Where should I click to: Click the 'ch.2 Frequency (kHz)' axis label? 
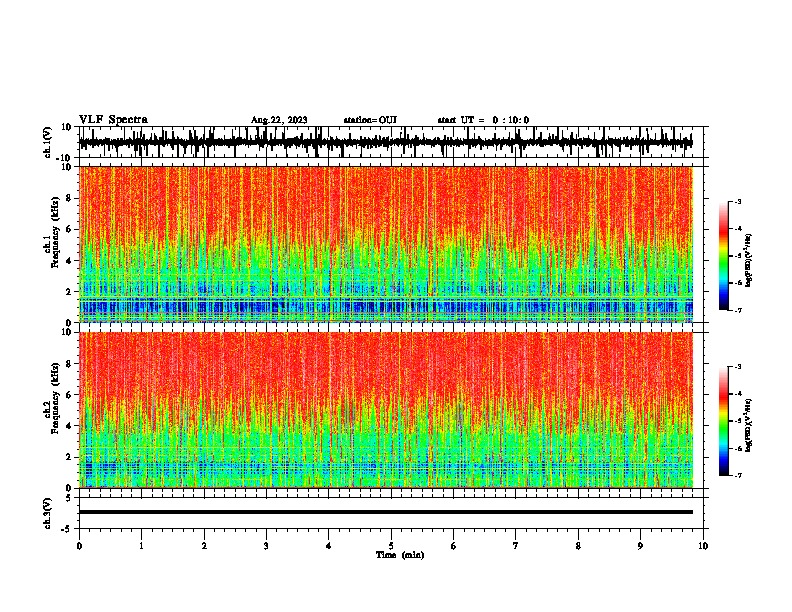coord(52,398)
